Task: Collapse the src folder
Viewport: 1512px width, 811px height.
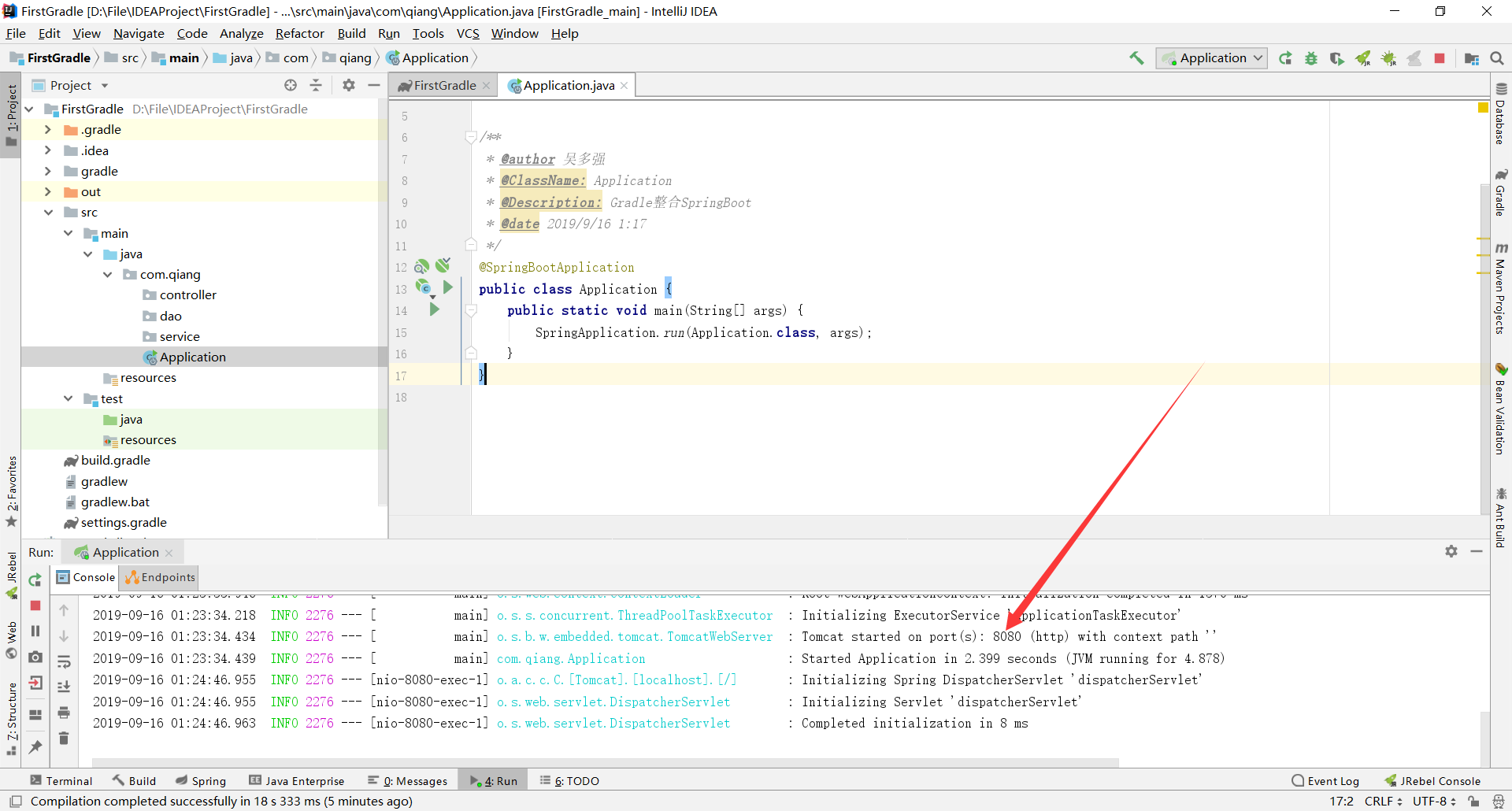Action: (48, 212)
